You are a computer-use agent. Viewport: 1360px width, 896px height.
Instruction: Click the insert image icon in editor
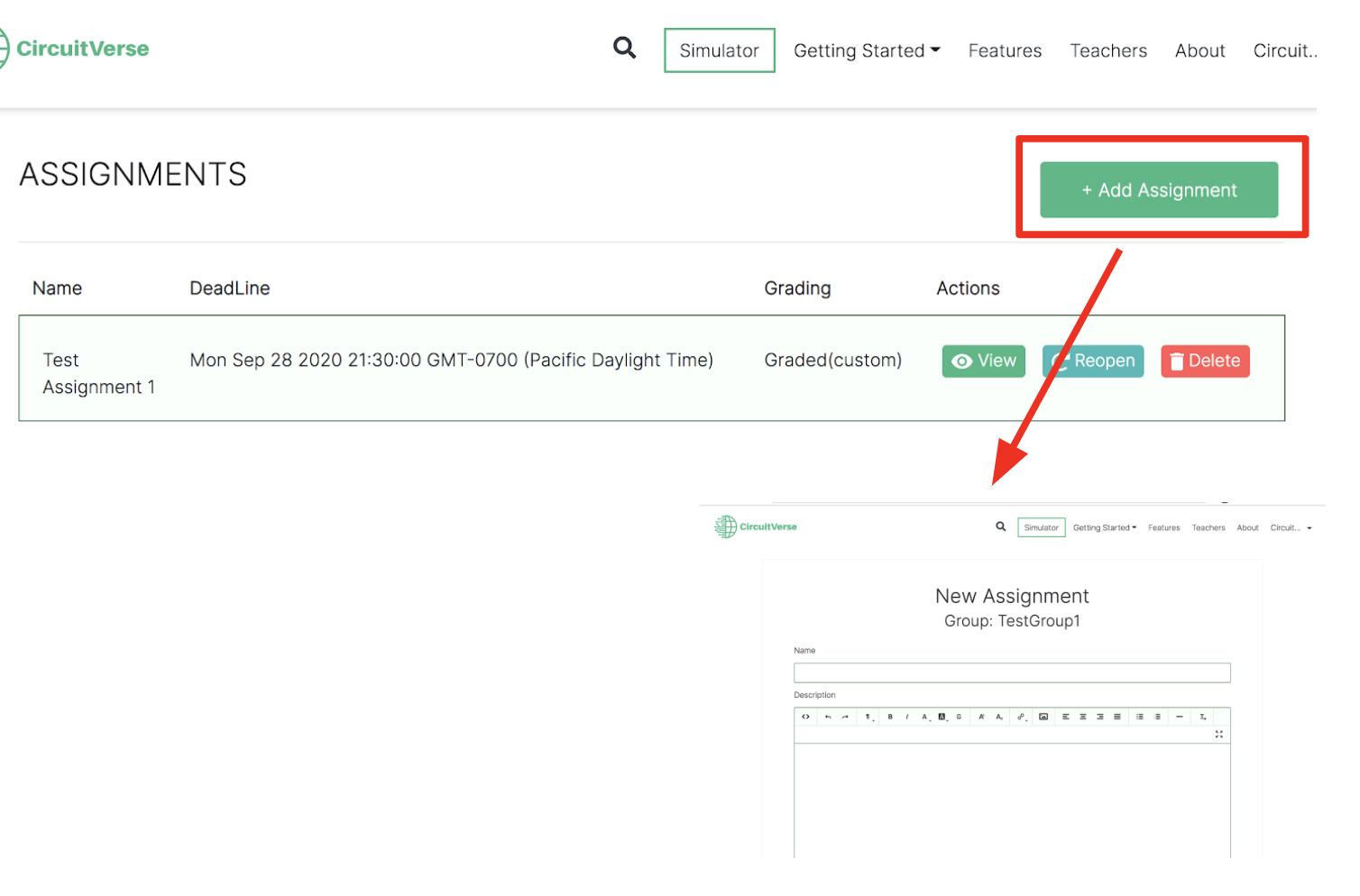pos(1043,717)
